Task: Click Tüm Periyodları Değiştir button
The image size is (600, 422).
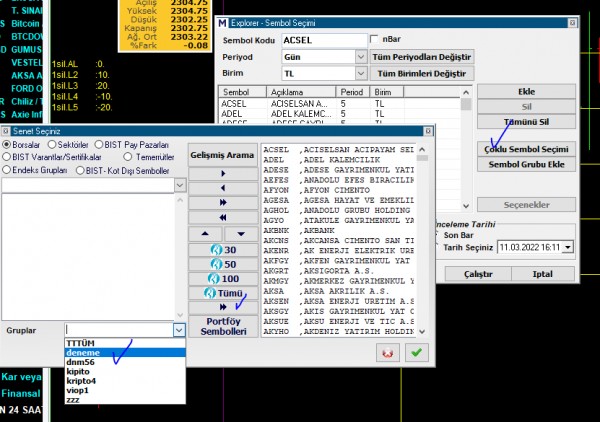Action: tap(422, 57)
